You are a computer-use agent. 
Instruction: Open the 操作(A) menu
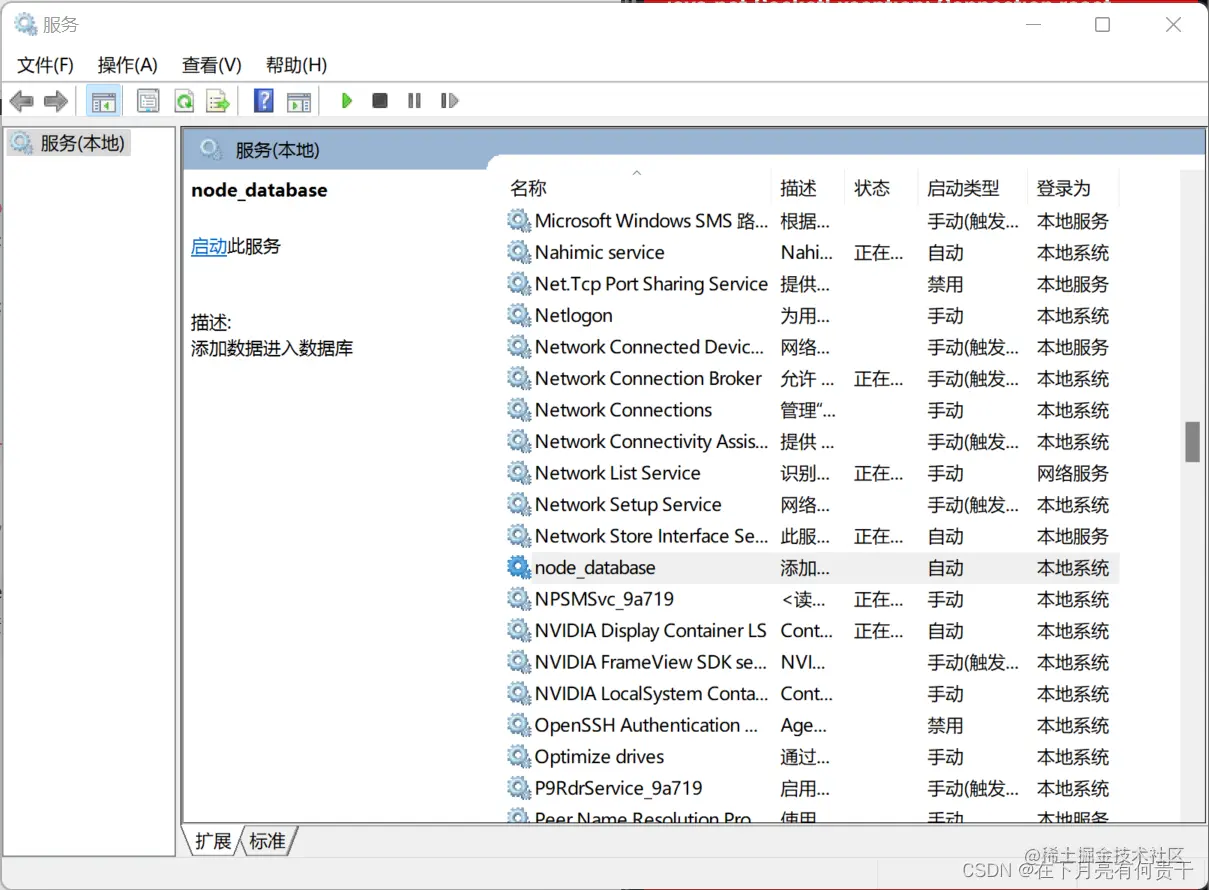tap(127, 65)
